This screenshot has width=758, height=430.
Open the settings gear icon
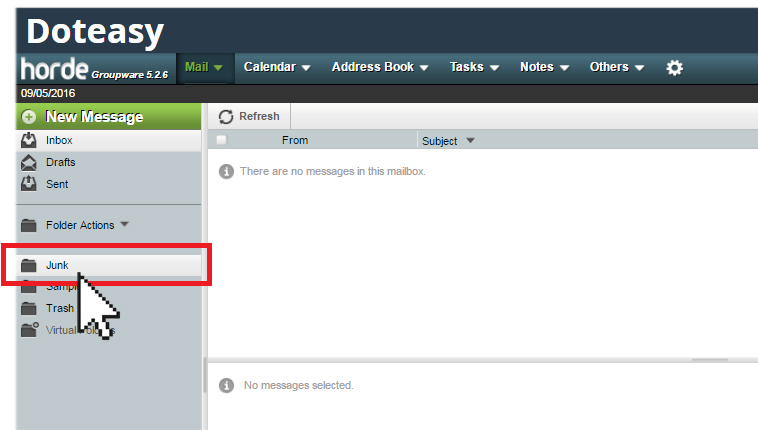674,67
